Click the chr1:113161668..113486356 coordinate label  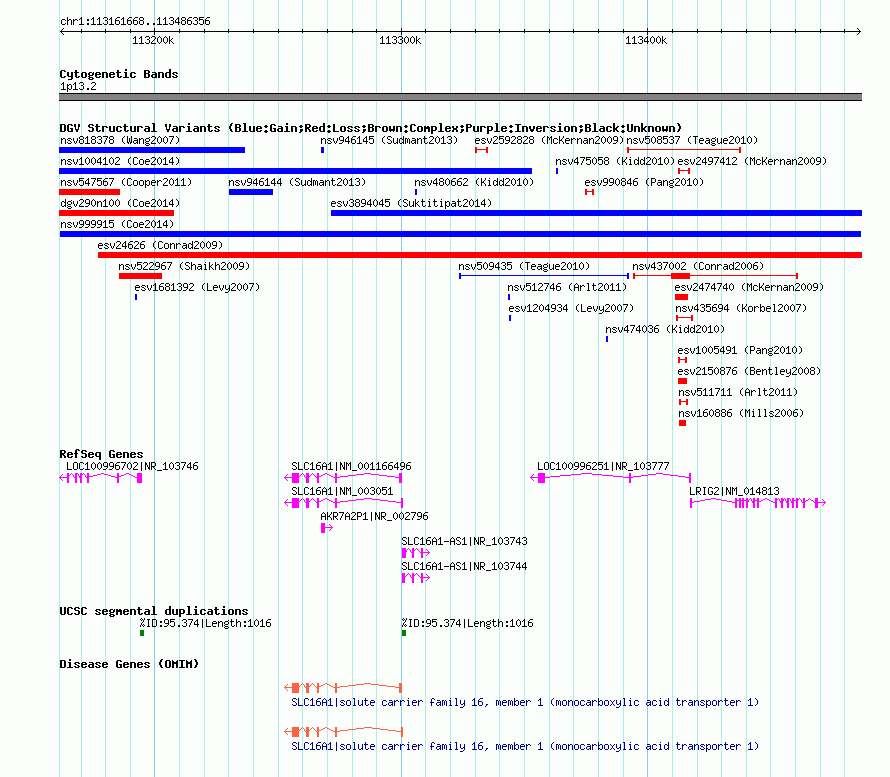(135, 21)
